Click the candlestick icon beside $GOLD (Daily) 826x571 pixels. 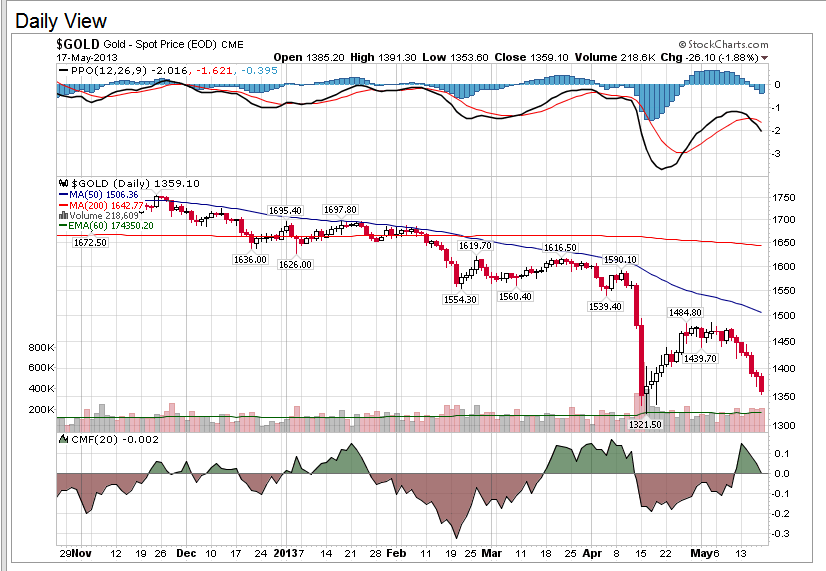[x=64, y=183]
